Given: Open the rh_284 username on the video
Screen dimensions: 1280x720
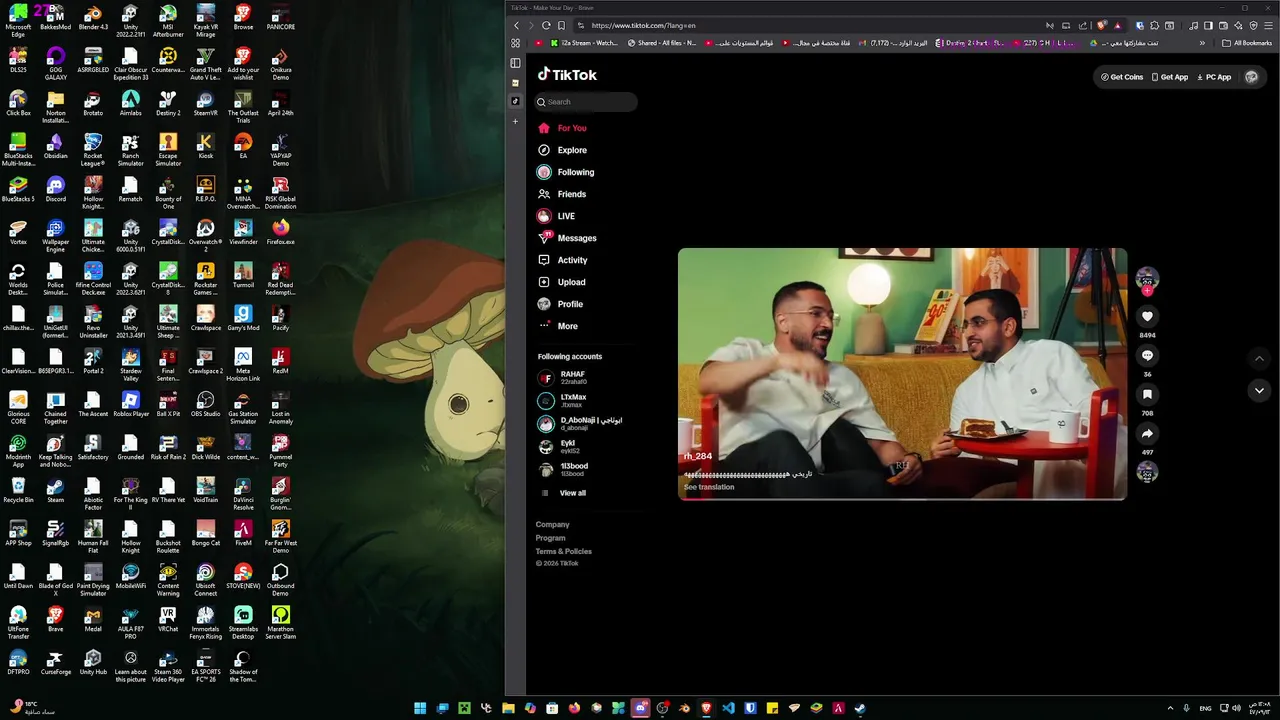Looking at the screenshot, I should [698, 456].
